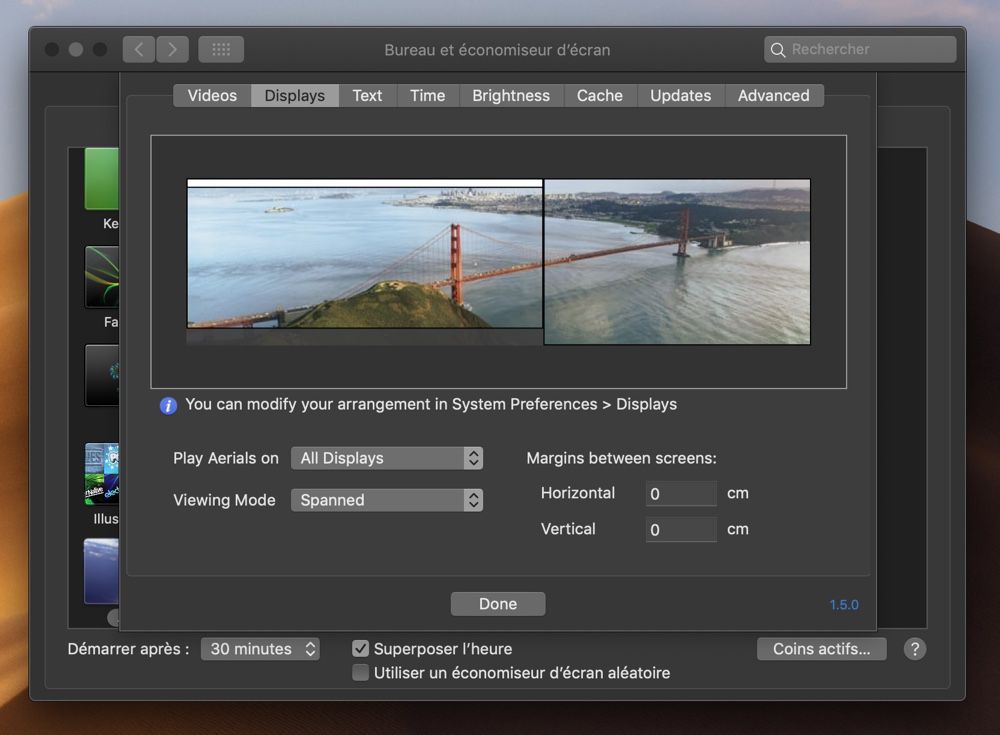The height and width of the screenshot is (735, 1000).
Task: Select the Fa screensaver thumbnail with green lines
Action: [x=102, y=276]
